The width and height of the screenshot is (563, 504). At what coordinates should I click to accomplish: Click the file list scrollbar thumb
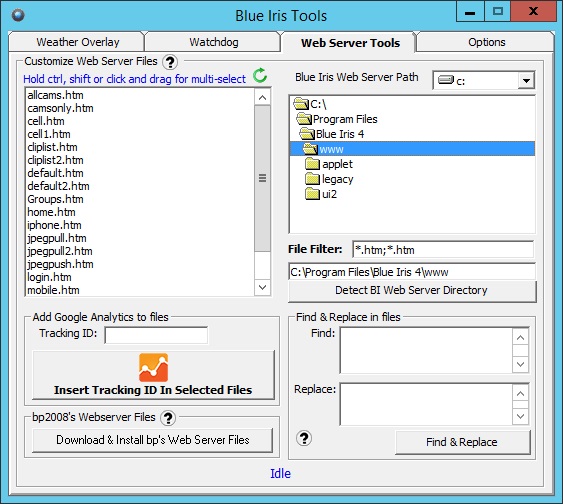click(262, 178)
